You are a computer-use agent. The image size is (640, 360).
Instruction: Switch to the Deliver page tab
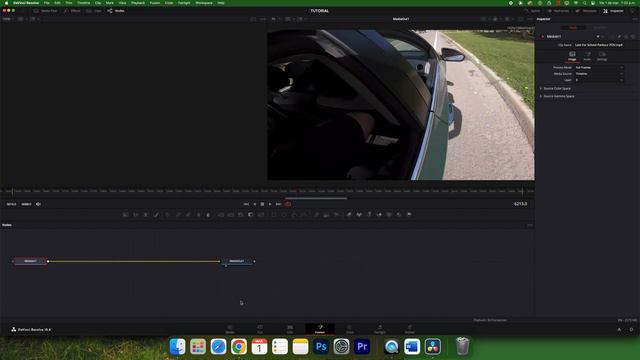coord(409,329)
